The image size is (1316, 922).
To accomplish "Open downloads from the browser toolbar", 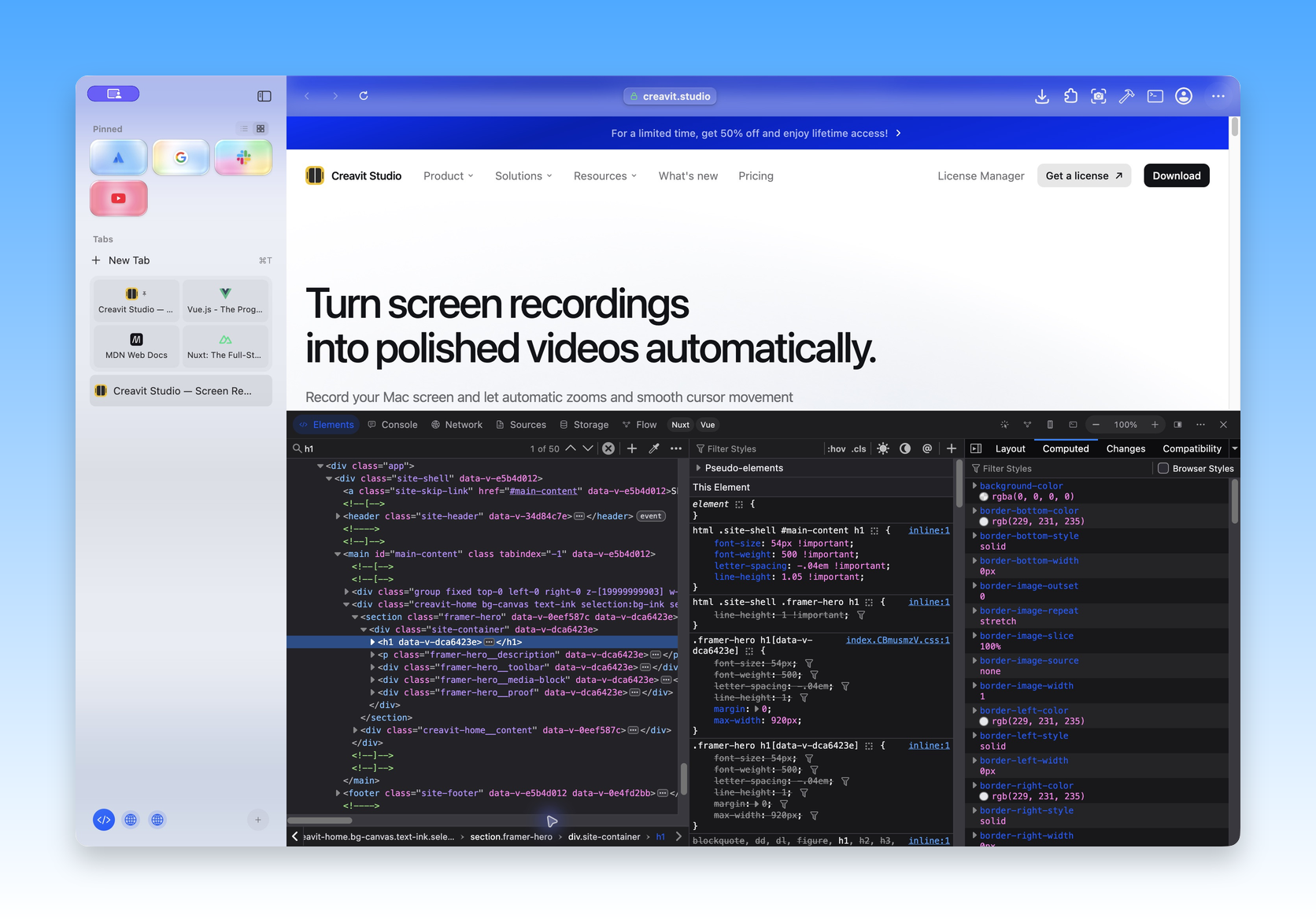I will coord(1041,96).
